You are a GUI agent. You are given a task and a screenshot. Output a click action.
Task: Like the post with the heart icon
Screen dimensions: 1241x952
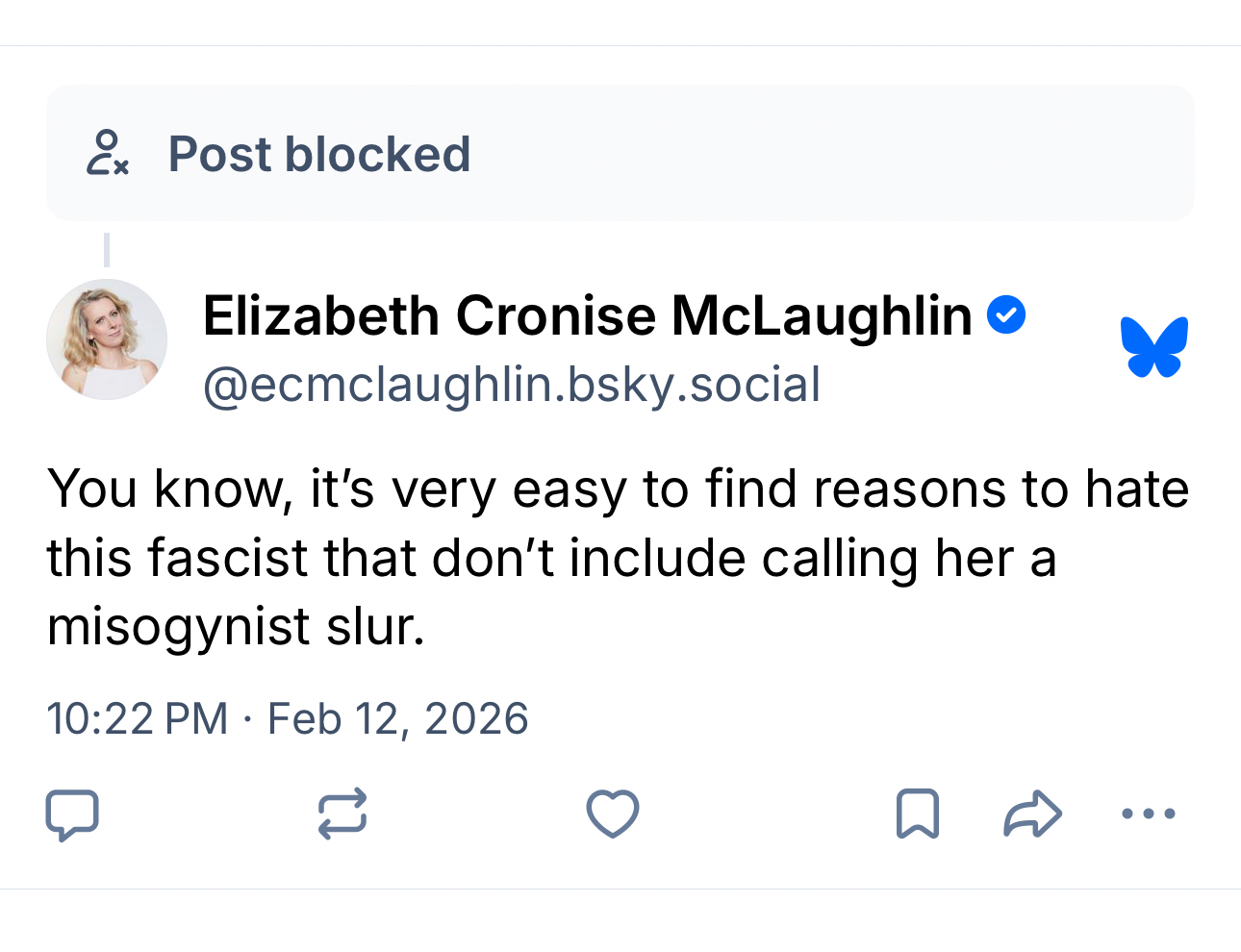point(613,814)
